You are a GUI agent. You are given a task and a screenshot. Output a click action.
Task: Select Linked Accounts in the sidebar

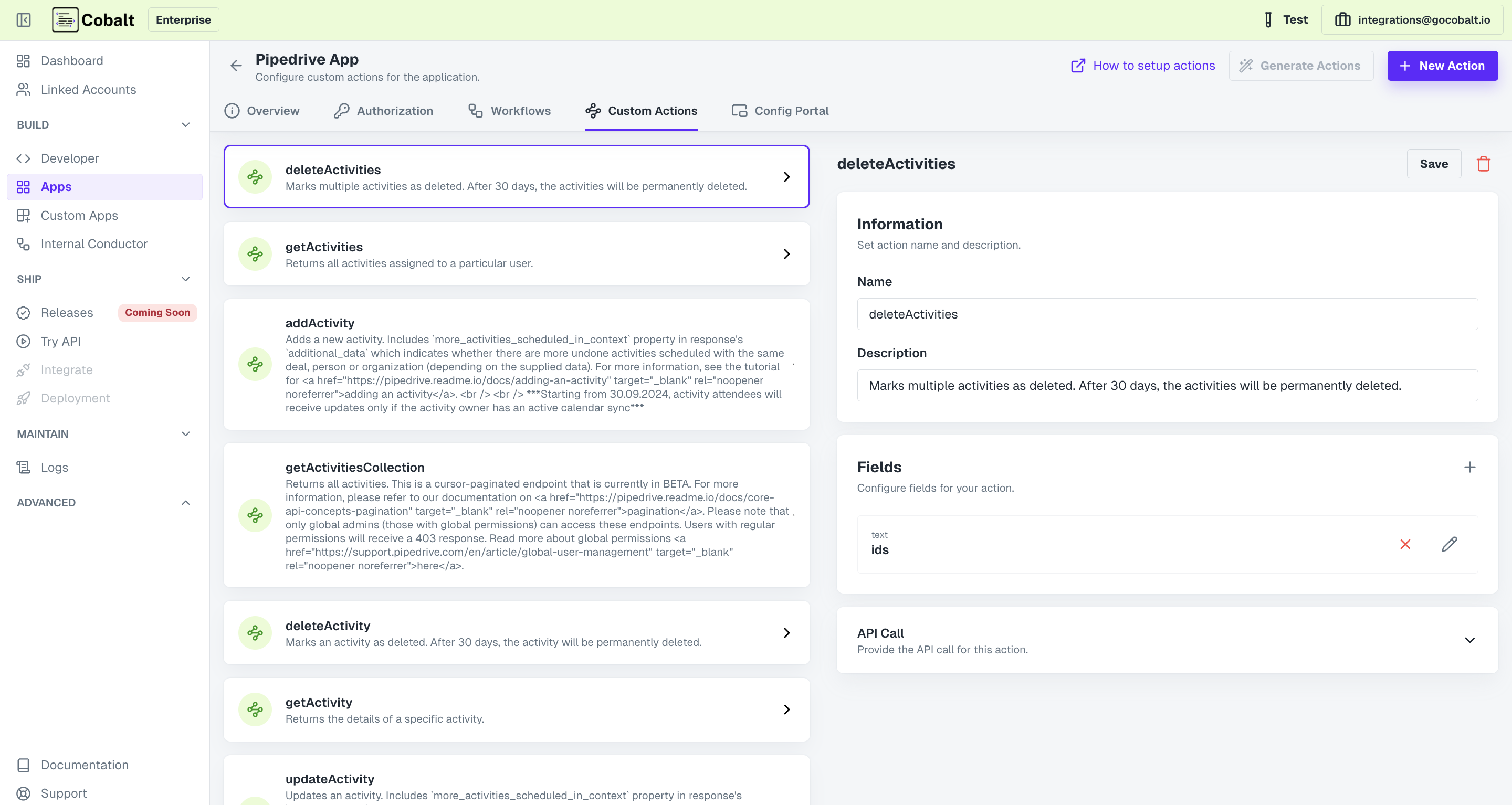pos(88,89)
